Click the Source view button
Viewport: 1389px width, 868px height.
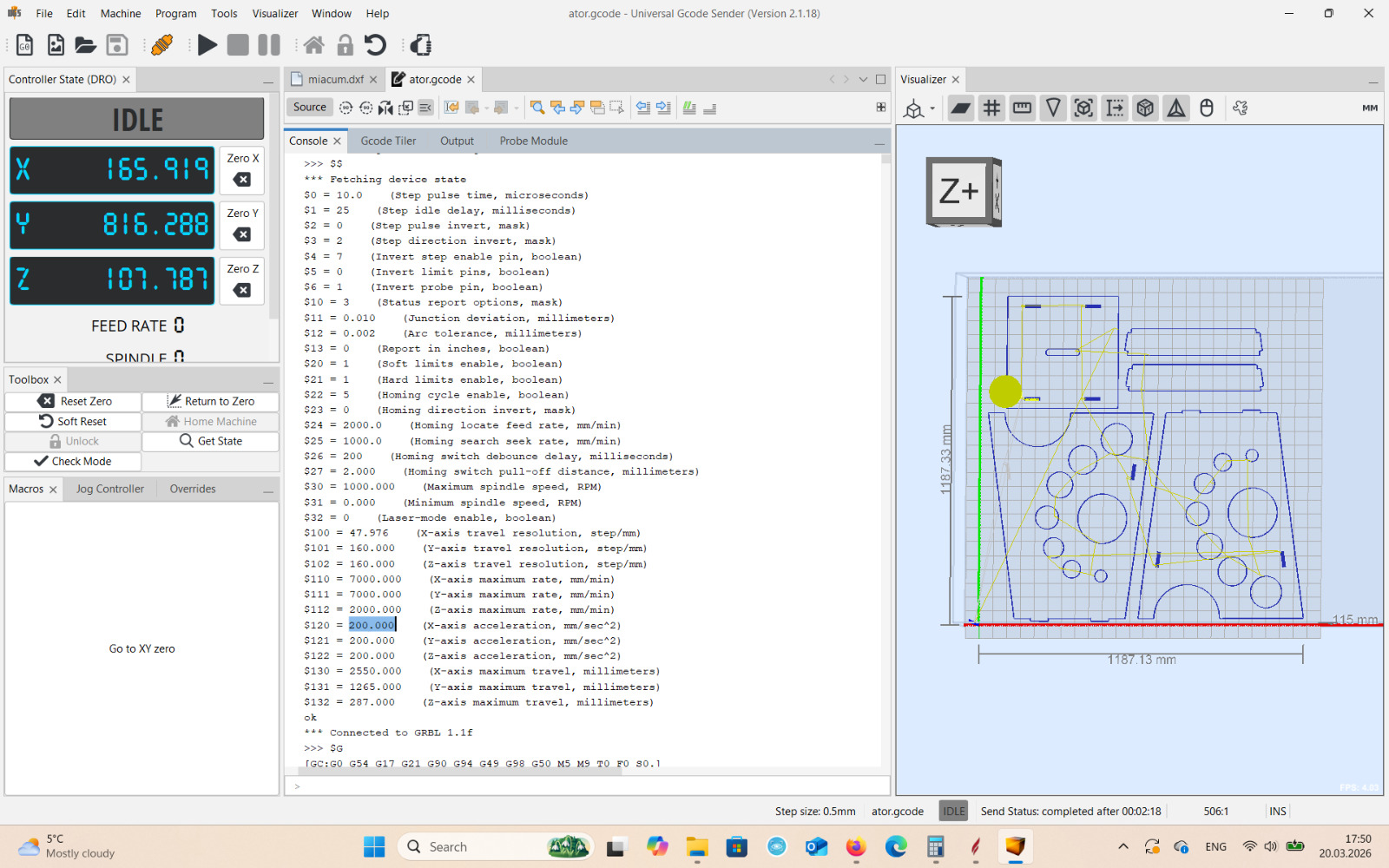click(x=309, y=107)
